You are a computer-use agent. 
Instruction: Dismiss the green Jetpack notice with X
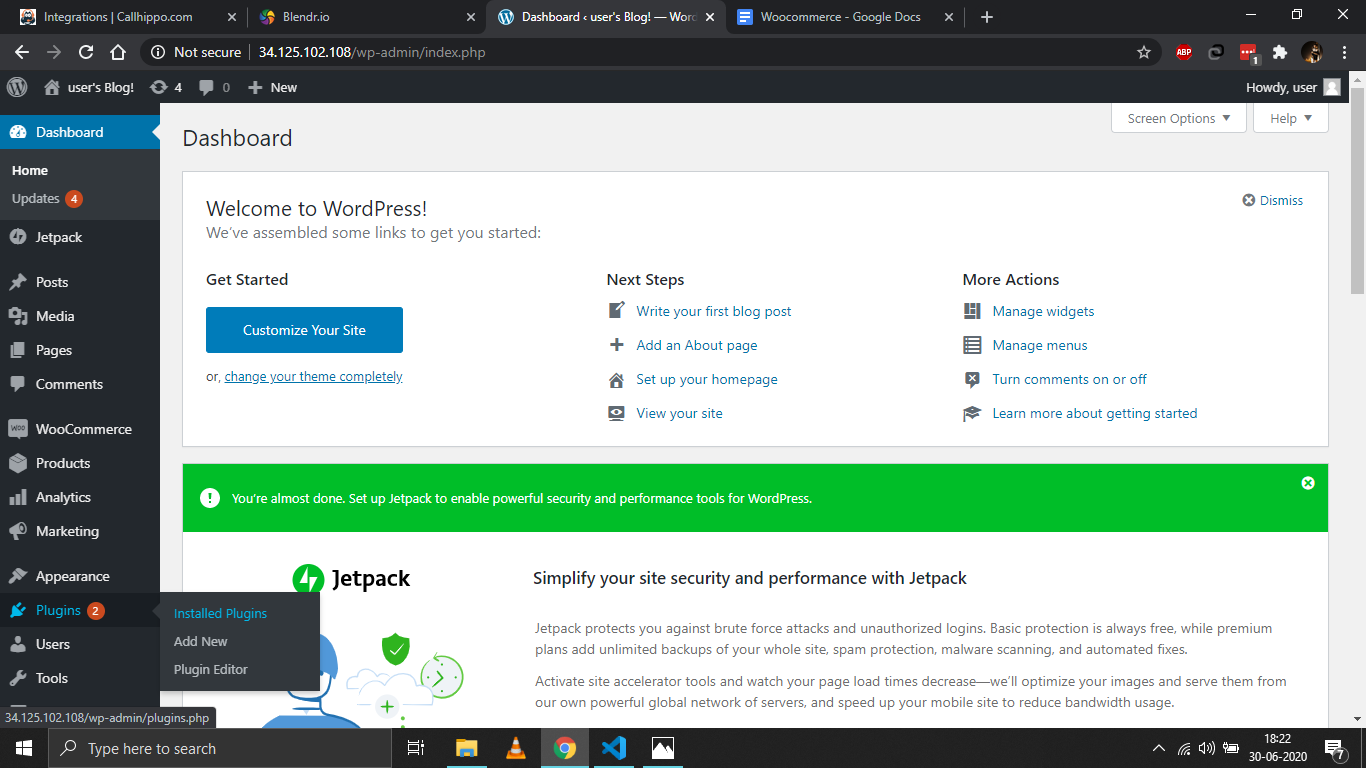[1307, 483]
